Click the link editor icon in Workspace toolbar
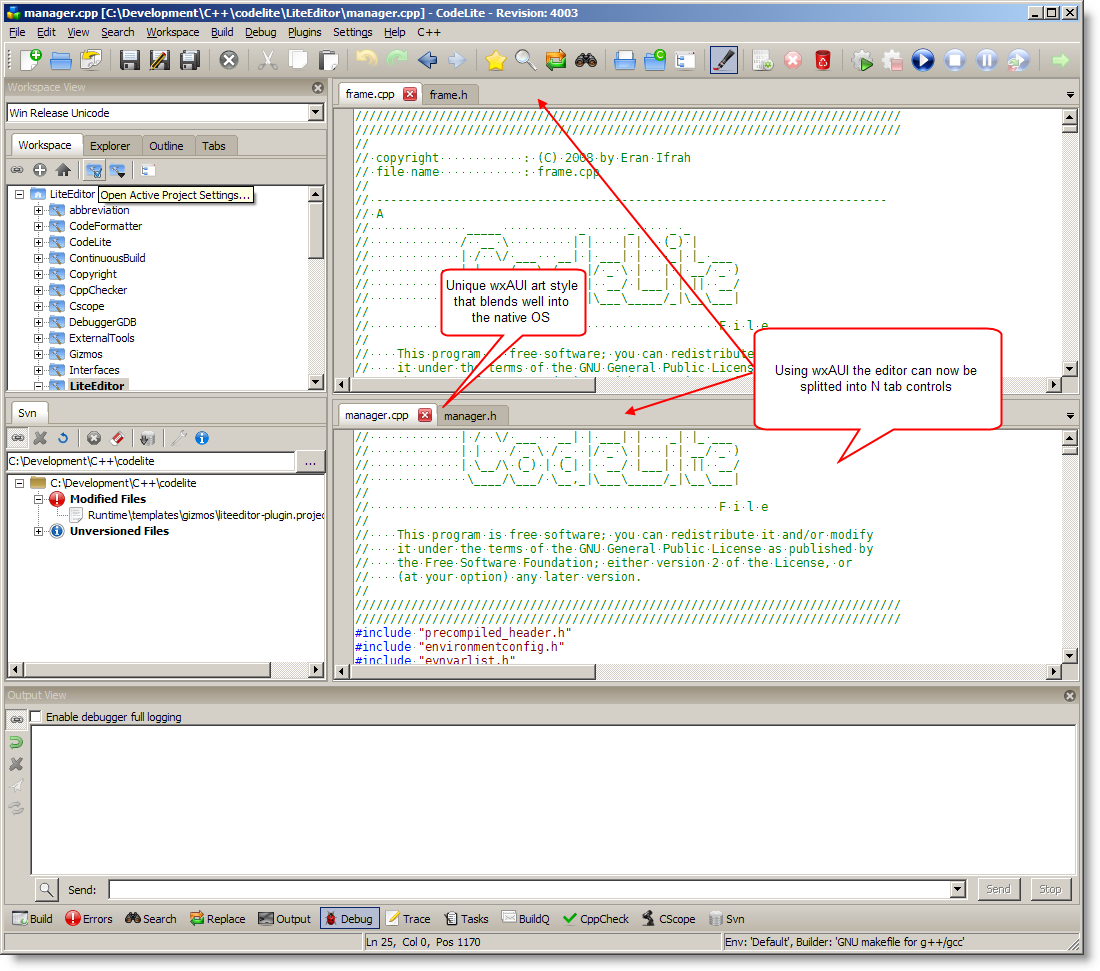 pyautogui.click(x=17, y=170)
